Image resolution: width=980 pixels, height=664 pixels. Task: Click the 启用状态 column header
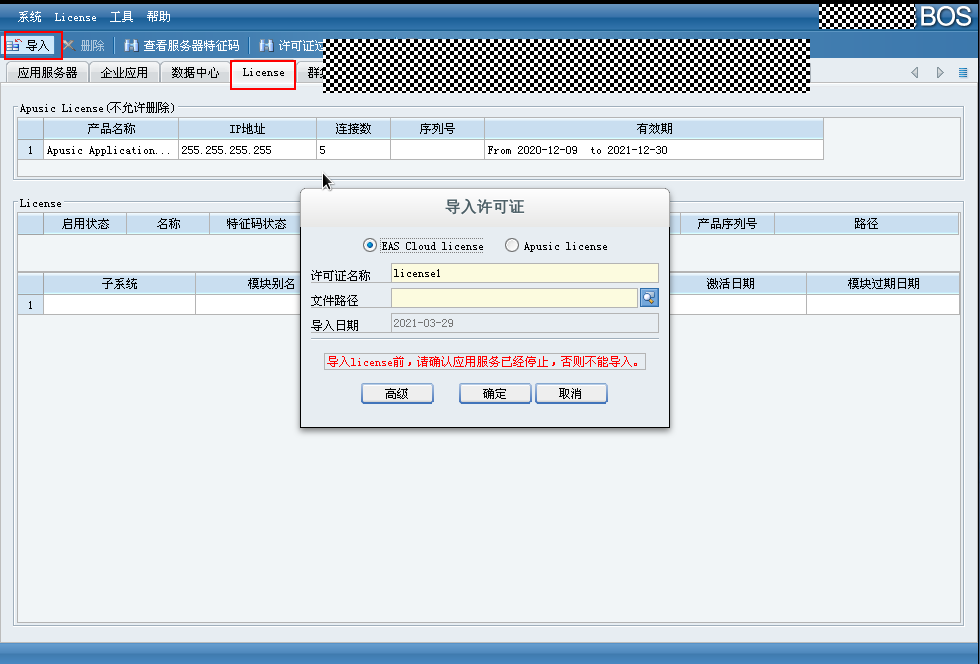pos(85,224)
